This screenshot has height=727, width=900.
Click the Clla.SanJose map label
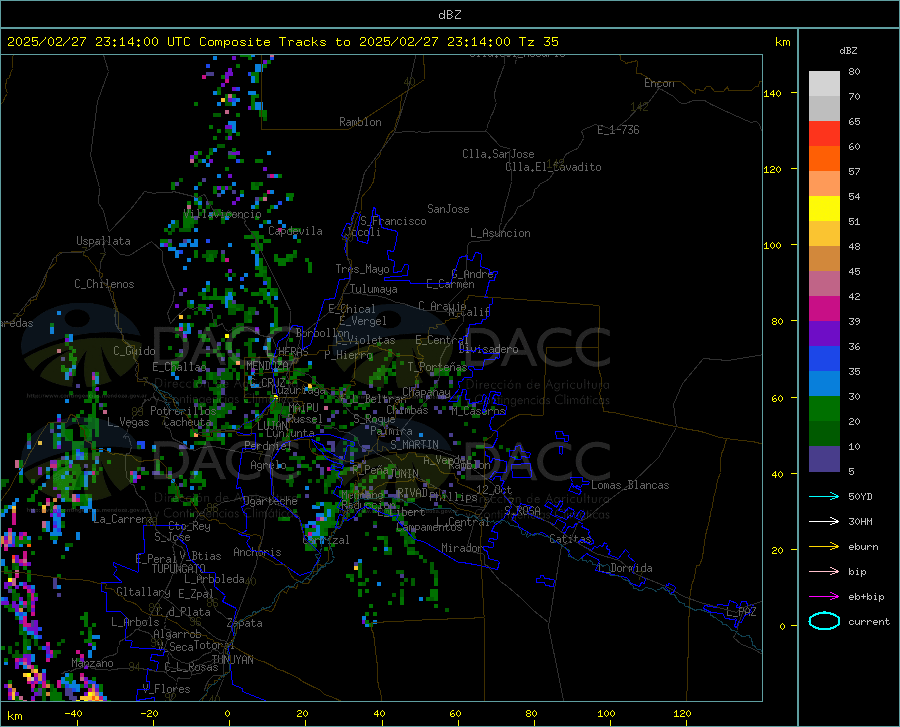click(498, 154)
